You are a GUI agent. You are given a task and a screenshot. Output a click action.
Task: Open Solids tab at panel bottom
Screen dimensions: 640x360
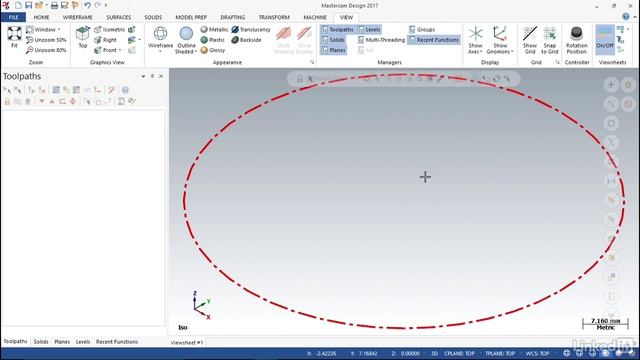point(41,342)
